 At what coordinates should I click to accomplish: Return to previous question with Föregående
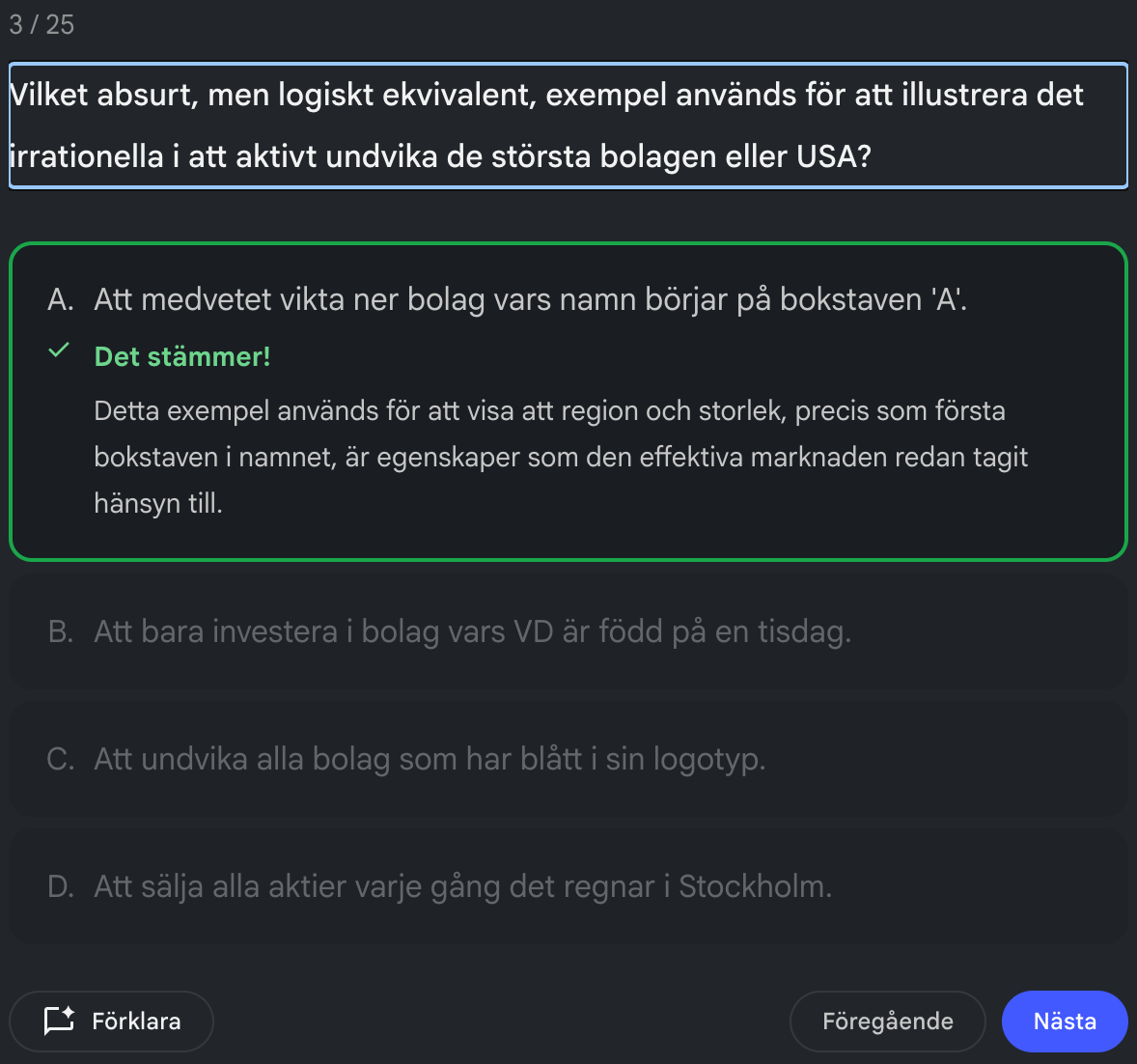[887, 1022]
